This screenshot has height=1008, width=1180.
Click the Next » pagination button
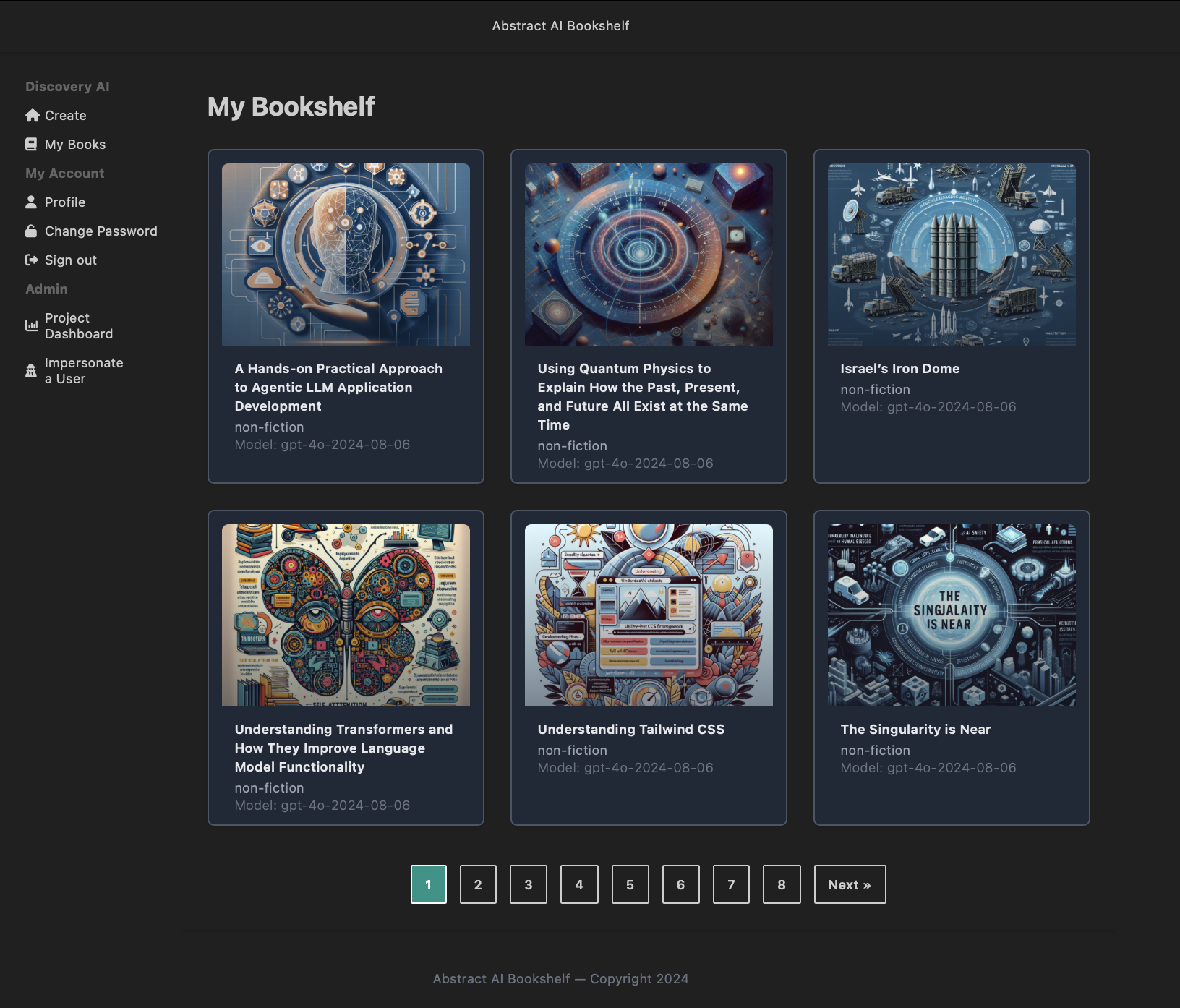tap(850, 884)
